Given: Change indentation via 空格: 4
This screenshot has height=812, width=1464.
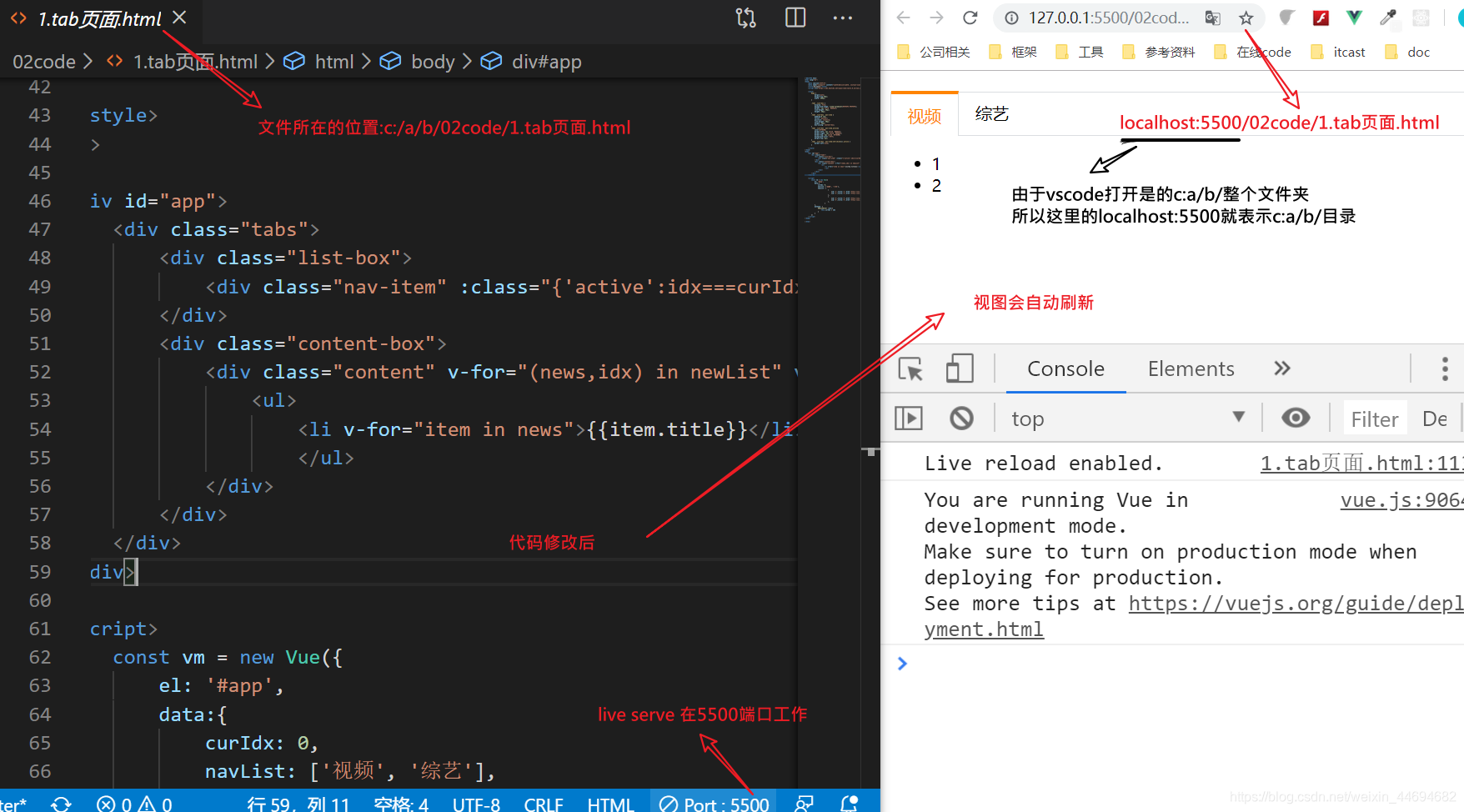Looking at the screenshot, I should pyautogui.click(x=401, y=804).
